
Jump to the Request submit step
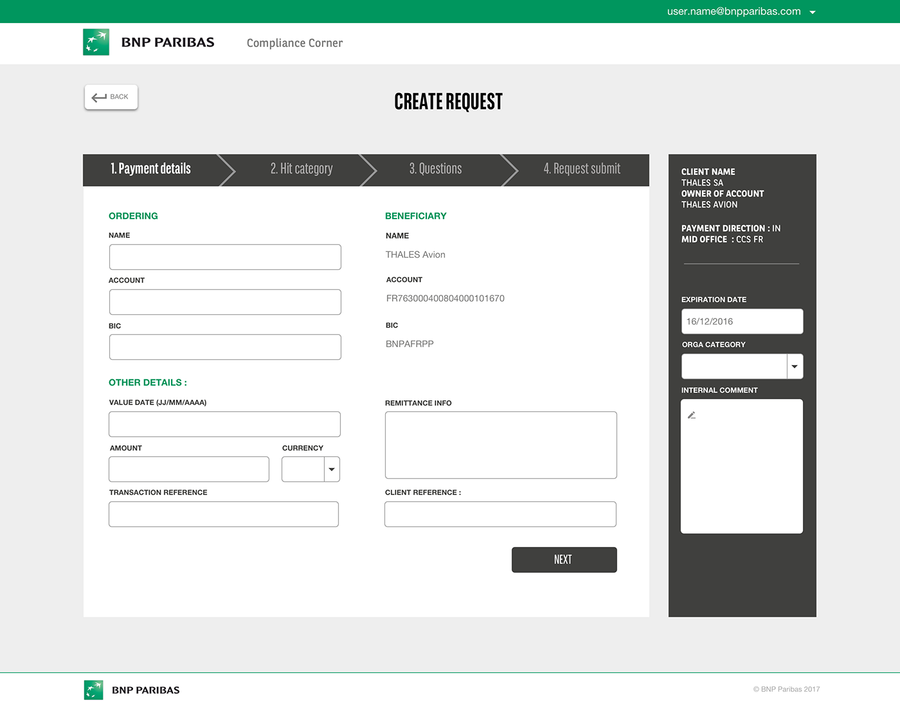[x=581, y=169]
